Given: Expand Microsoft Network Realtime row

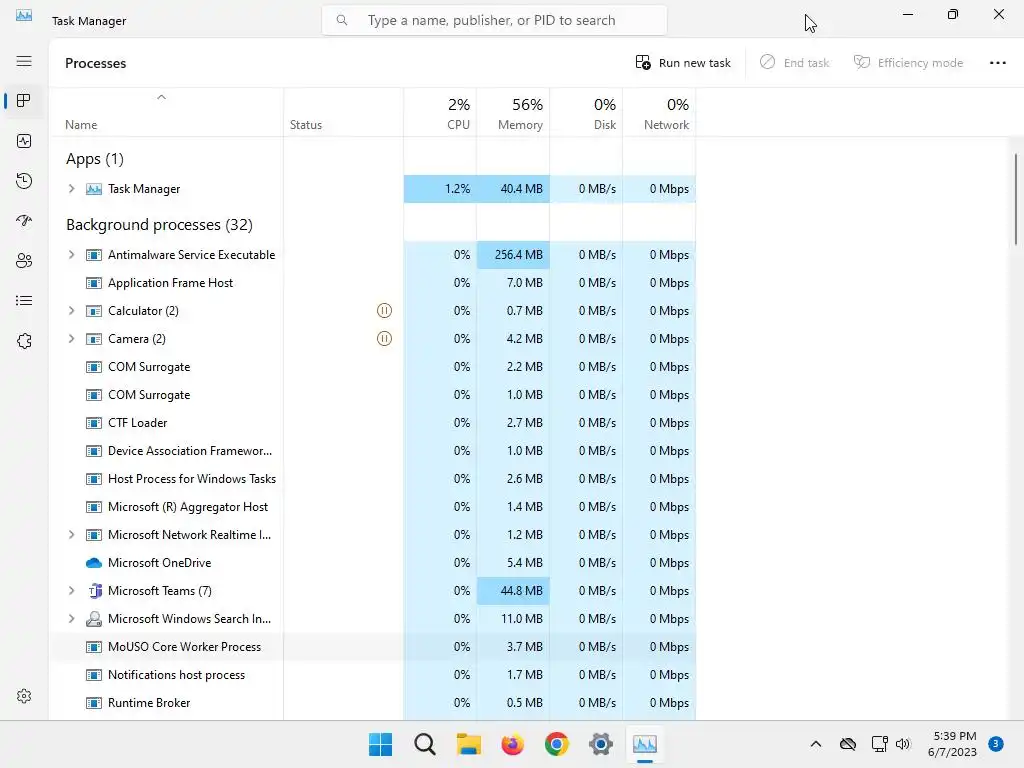Looking at the screenshot, I should tap(71, 535).
